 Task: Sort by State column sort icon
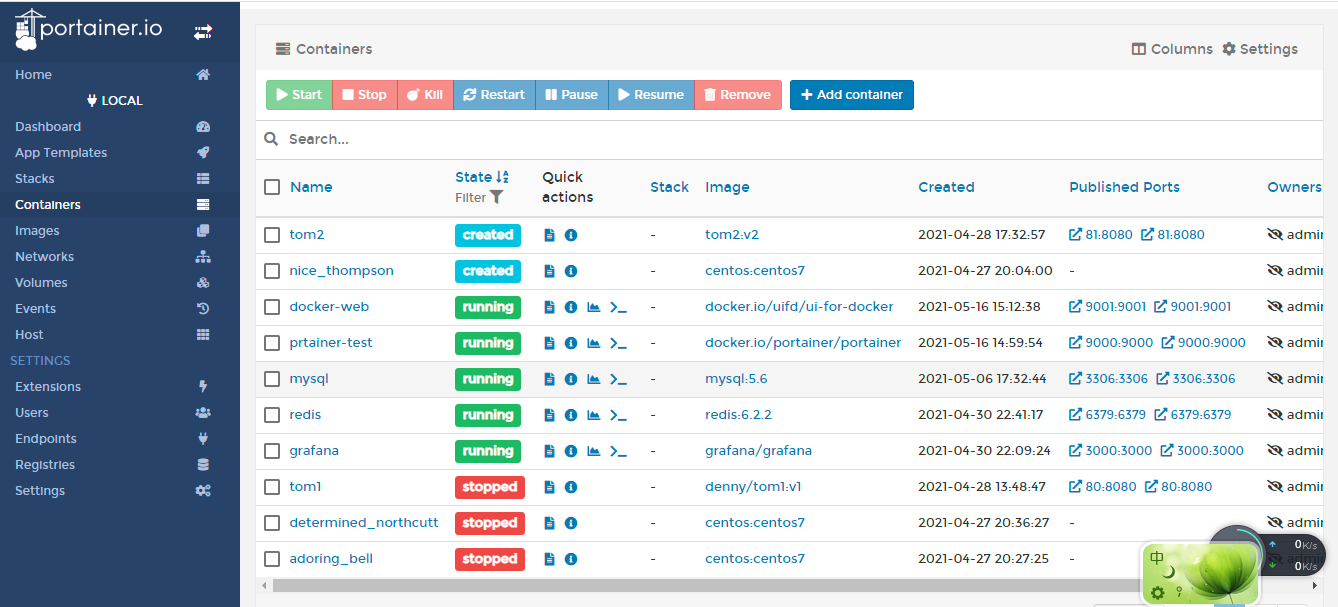point(502,177)
